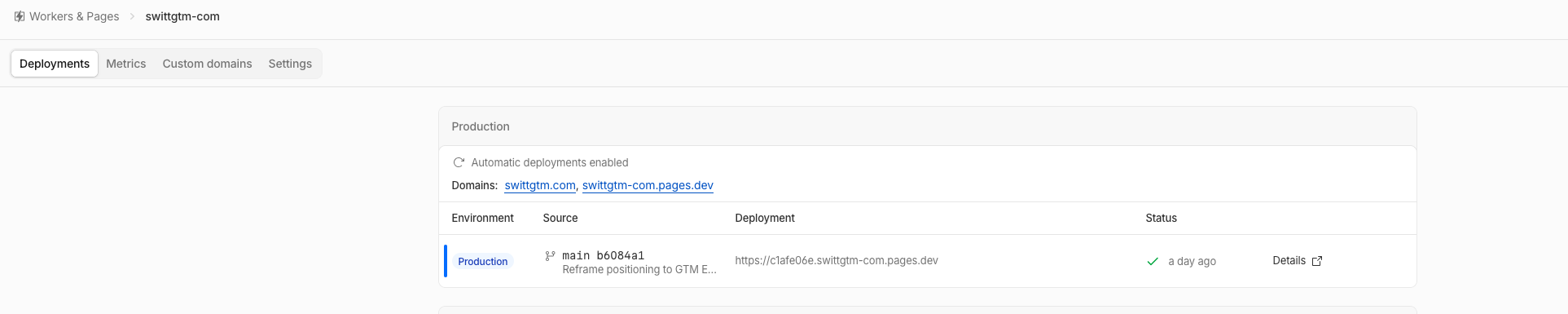The image size is (1568, 314).
Task: Click Automatic deployments enabled text
Action: (550, 162)
